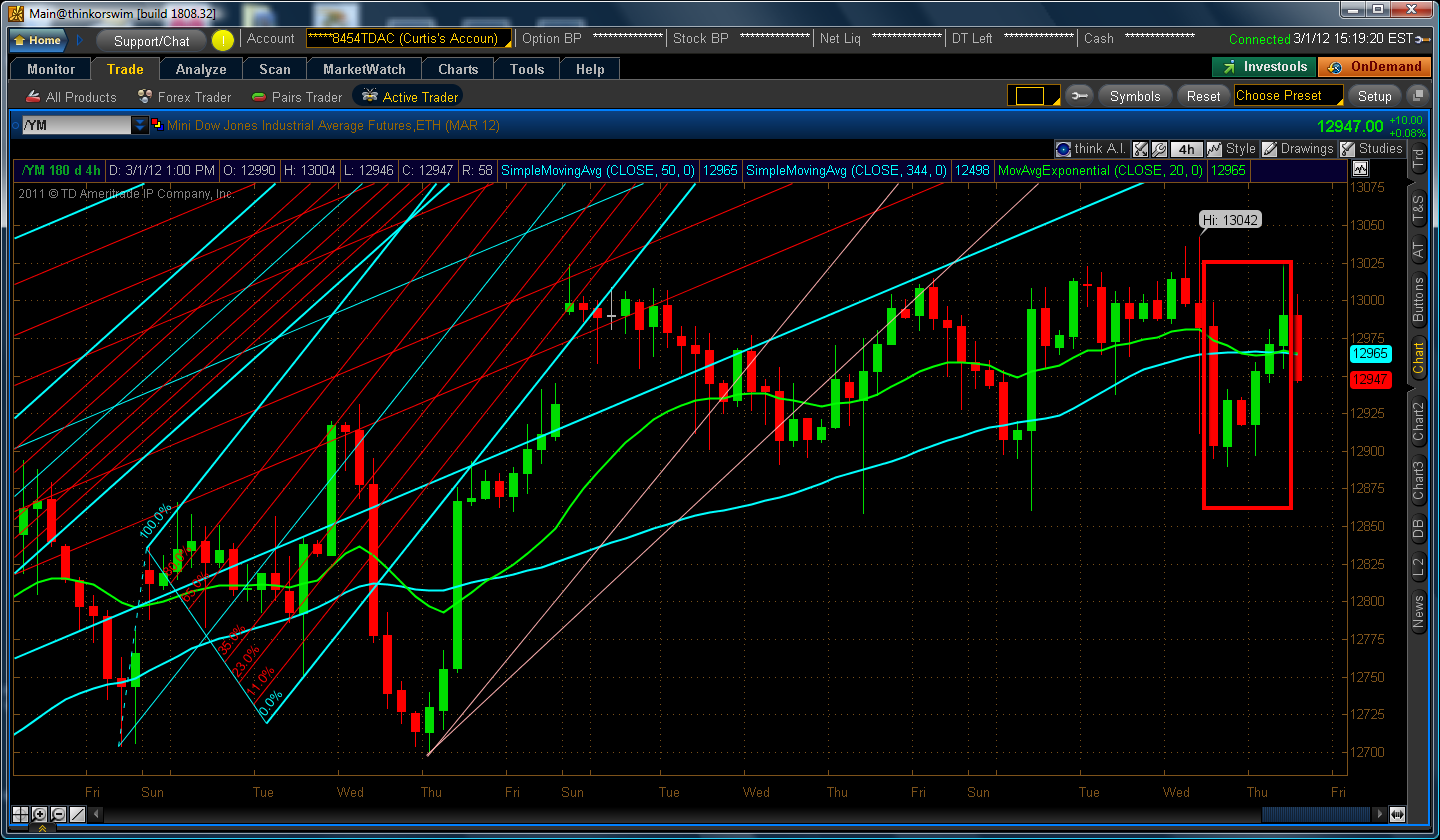Switch to the Scan tab
The image size is (1440, 840).
[275, 69]
